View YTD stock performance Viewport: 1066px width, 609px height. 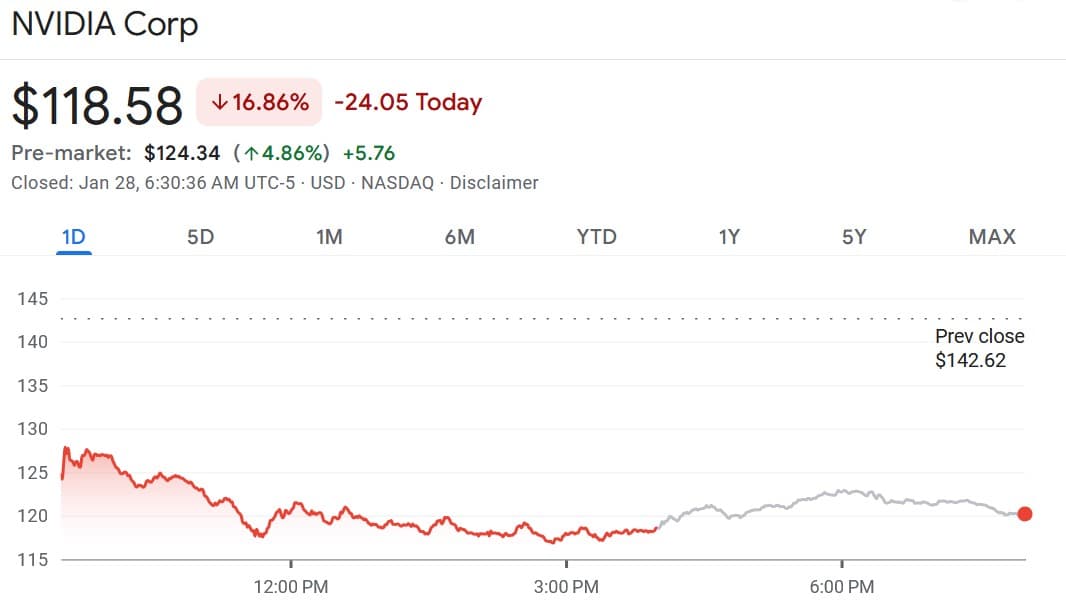click(595, 237)
